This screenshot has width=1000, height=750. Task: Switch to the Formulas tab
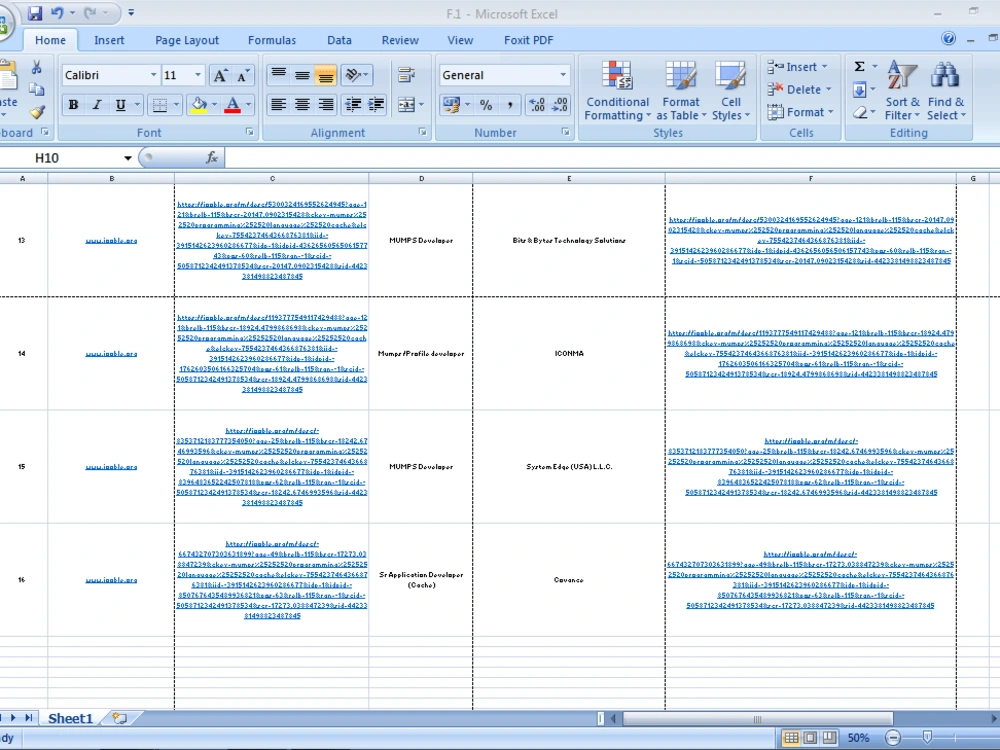(x=272, y=40)
